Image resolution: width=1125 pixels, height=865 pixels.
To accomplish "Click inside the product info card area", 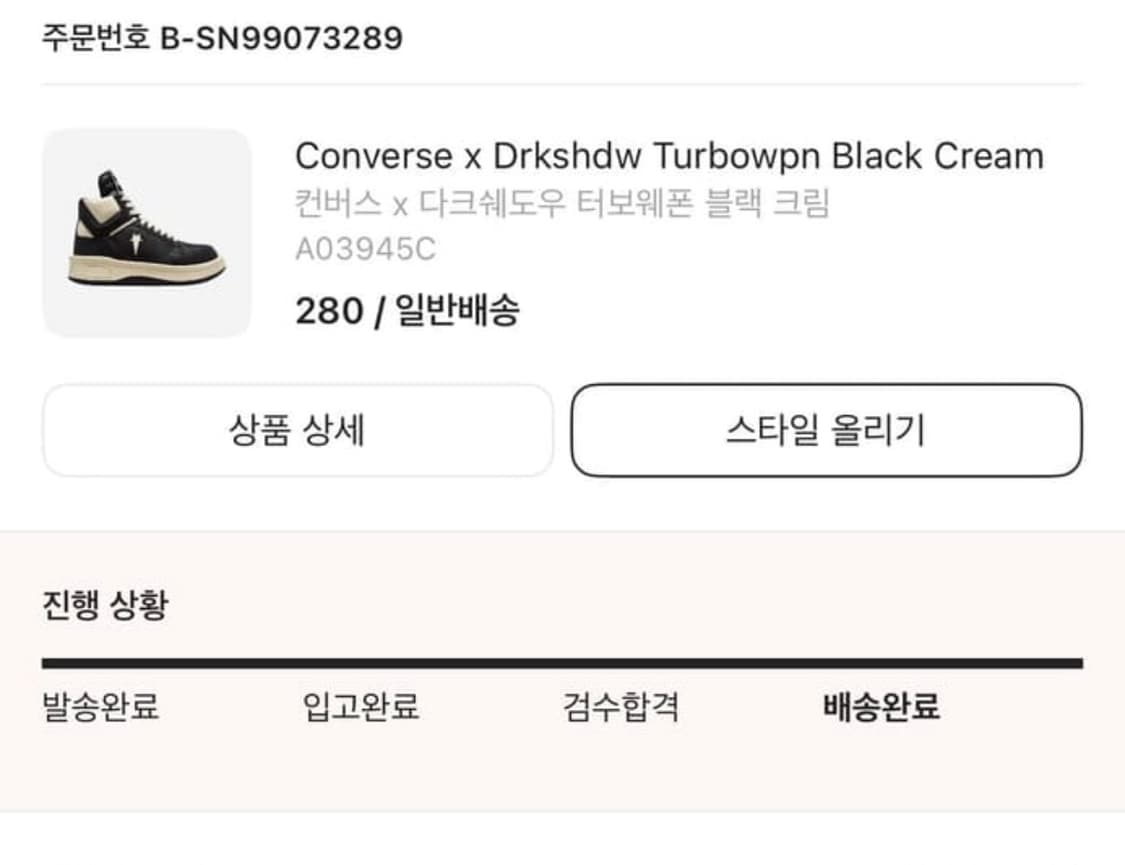I will (x=562, y=232).
